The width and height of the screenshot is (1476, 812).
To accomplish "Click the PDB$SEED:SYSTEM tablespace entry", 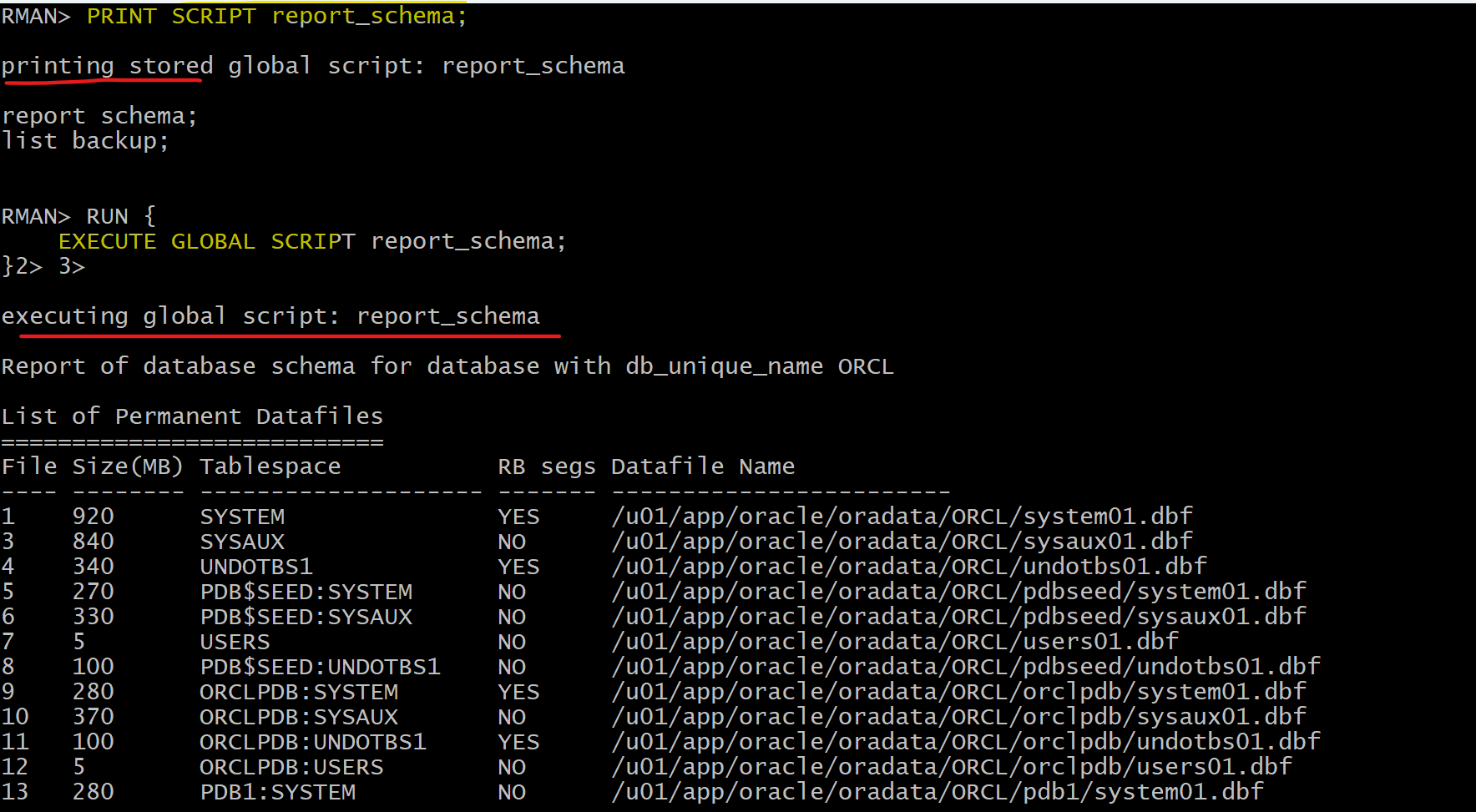I will pyautogui.click(x=306, y=592).
